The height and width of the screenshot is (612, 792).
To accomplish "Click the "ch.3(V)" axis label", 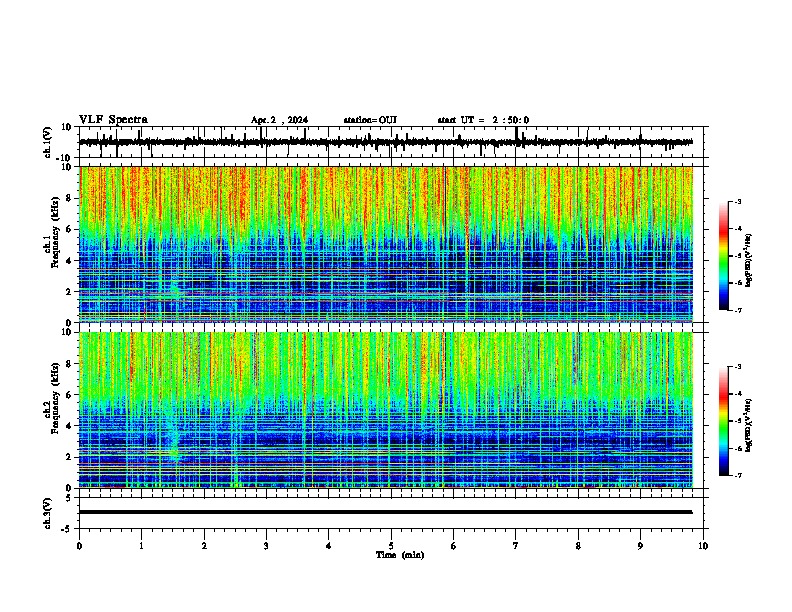I will pos(48,513).
